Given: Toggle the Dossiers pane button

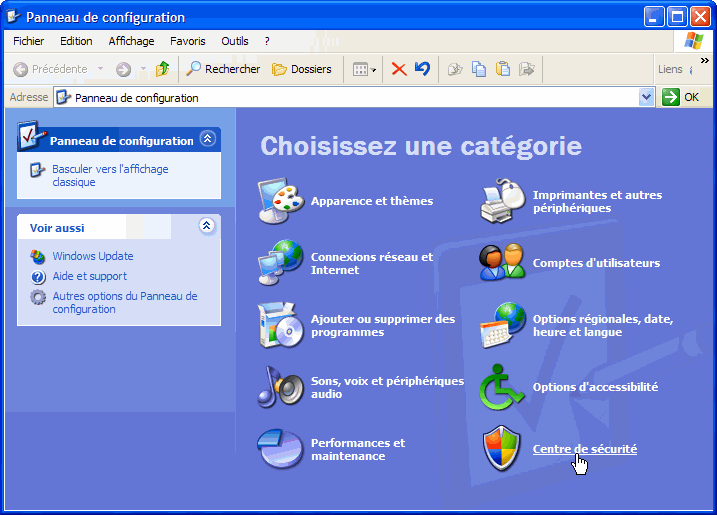Looking at the screenshot, I should click(302, 69).
